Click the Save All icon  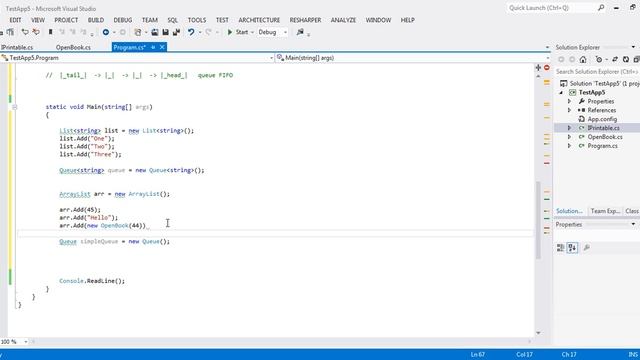point(176,32)
